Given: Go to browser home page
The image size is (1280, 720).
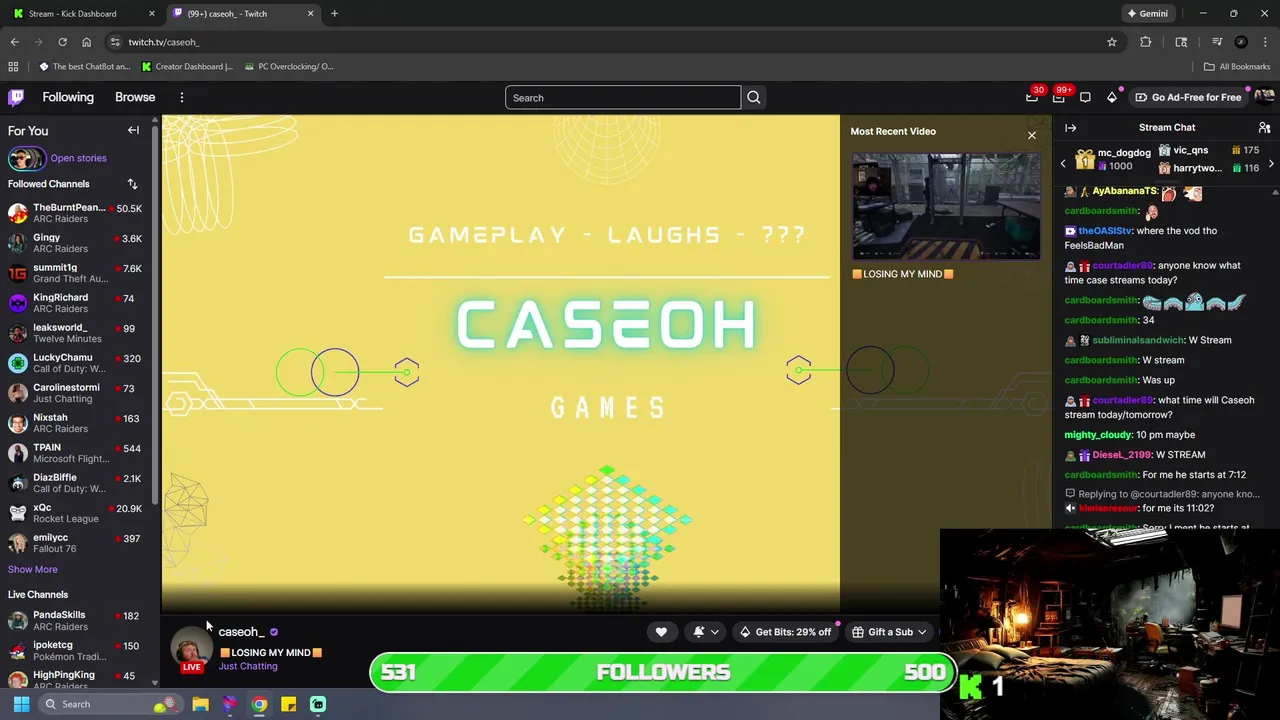Looking at the screenshot, I should (86, 42).
